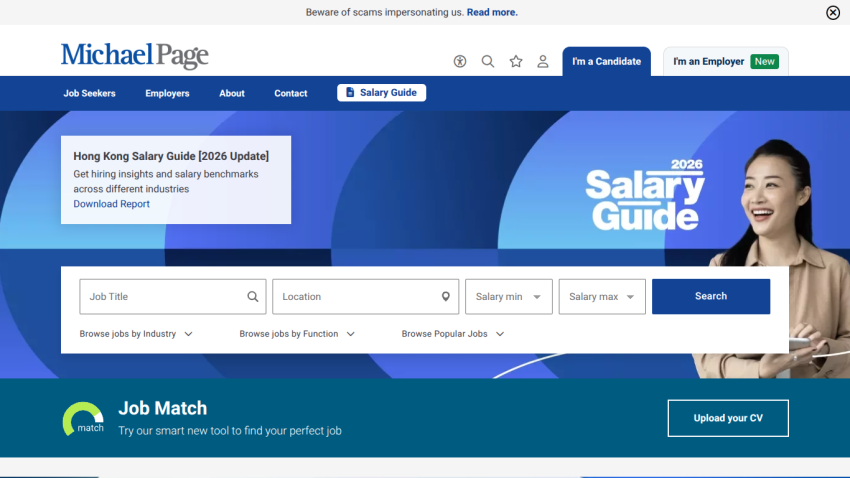The image size is (850, 478).
Task: Open the About menu
Action: coord(231,93)
